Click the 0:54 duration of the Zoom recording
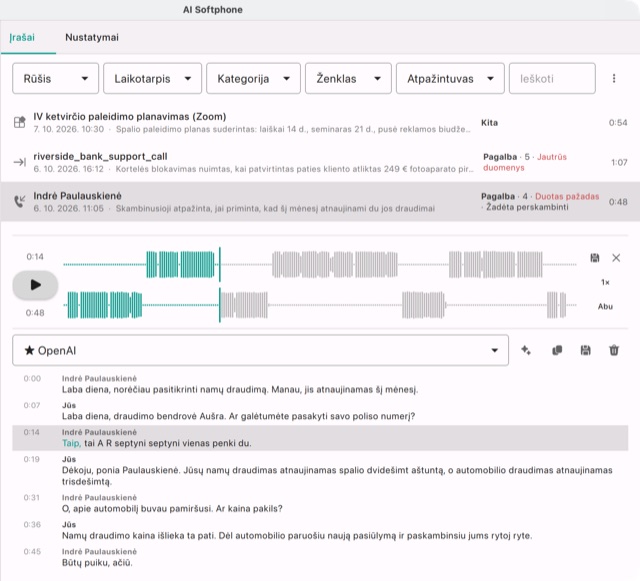Screen dimensions: 640x581 [x=618, y=122]
